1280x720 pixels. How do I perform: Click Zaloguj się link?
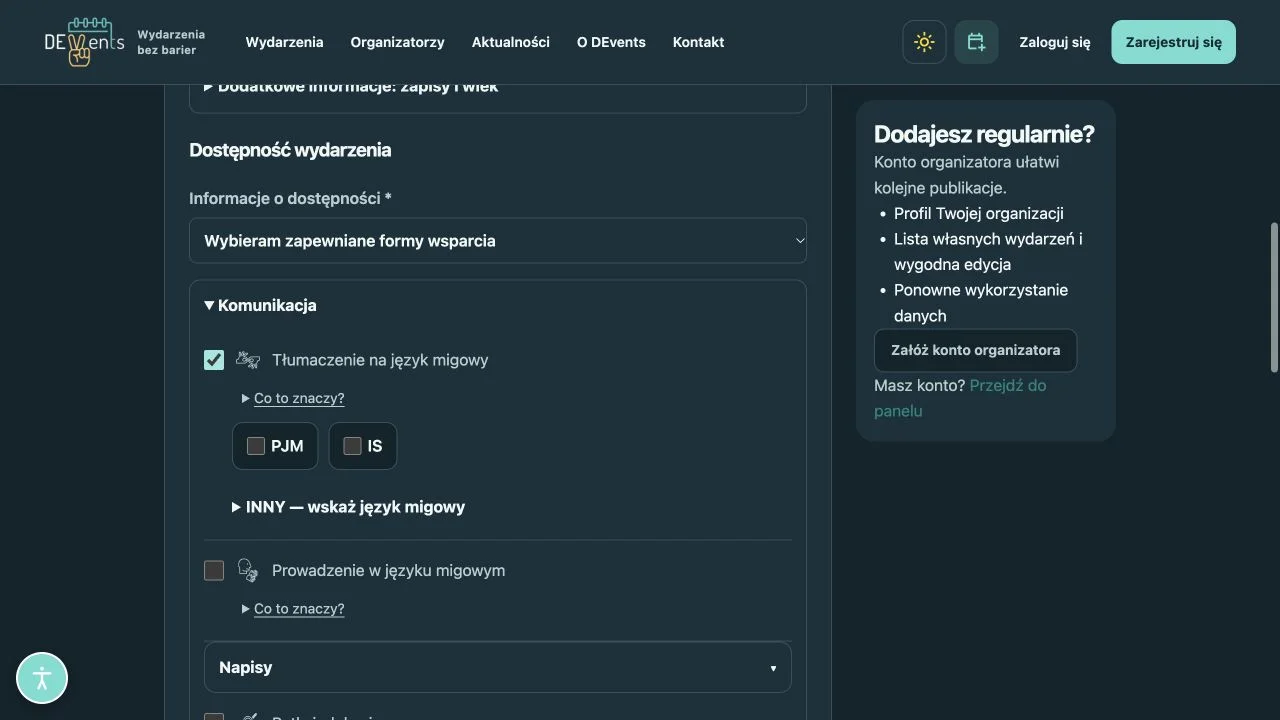pyautogui.click(x=1055, y=42)
